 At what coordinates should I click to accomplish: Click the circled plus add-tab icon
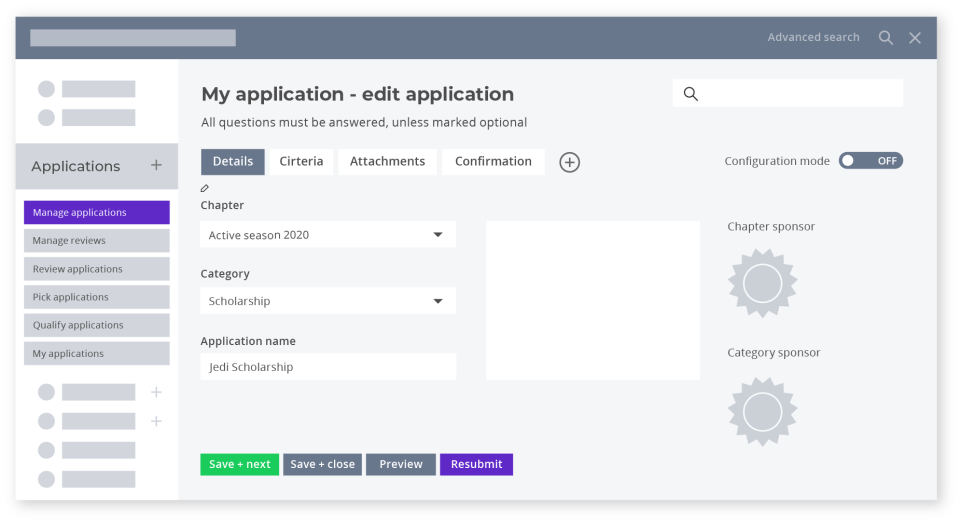[x=569, y=162]
